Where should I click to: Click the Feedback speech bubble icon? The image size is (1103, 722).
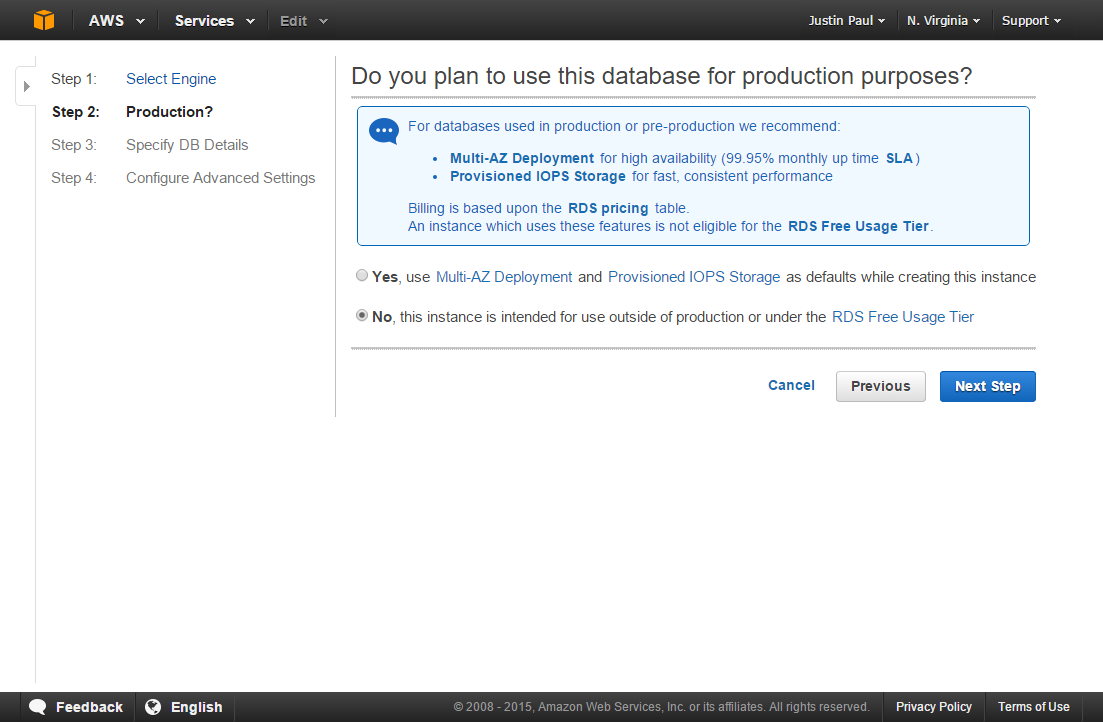[37, 707]
